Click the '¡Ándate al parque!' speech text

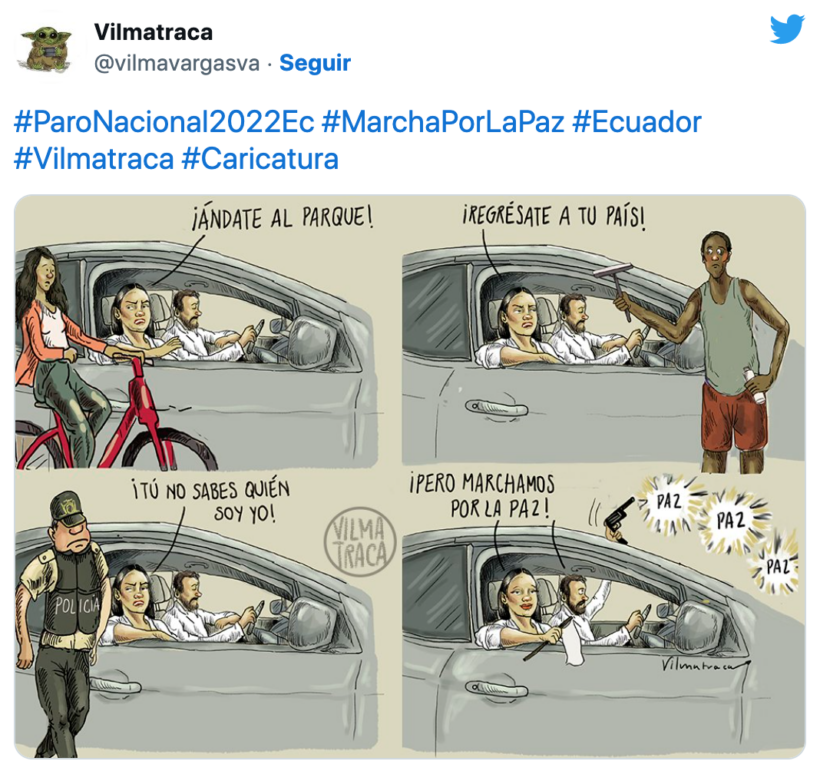pos(283,218)
